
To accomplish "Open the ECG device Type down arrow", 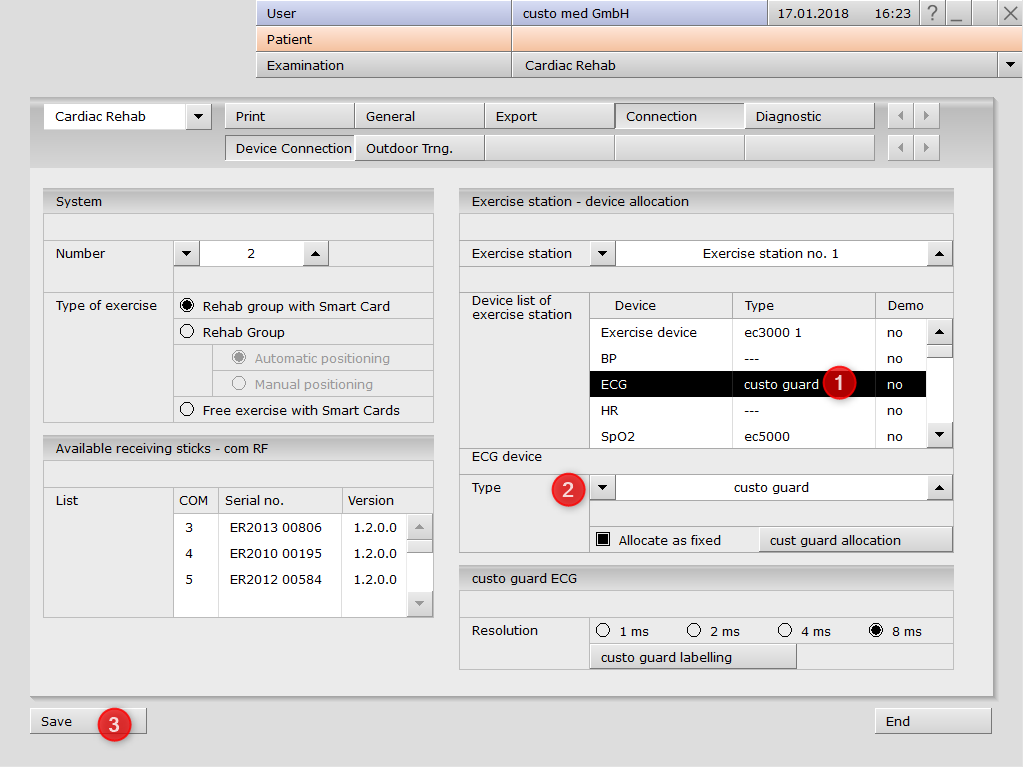I will 602,487.
